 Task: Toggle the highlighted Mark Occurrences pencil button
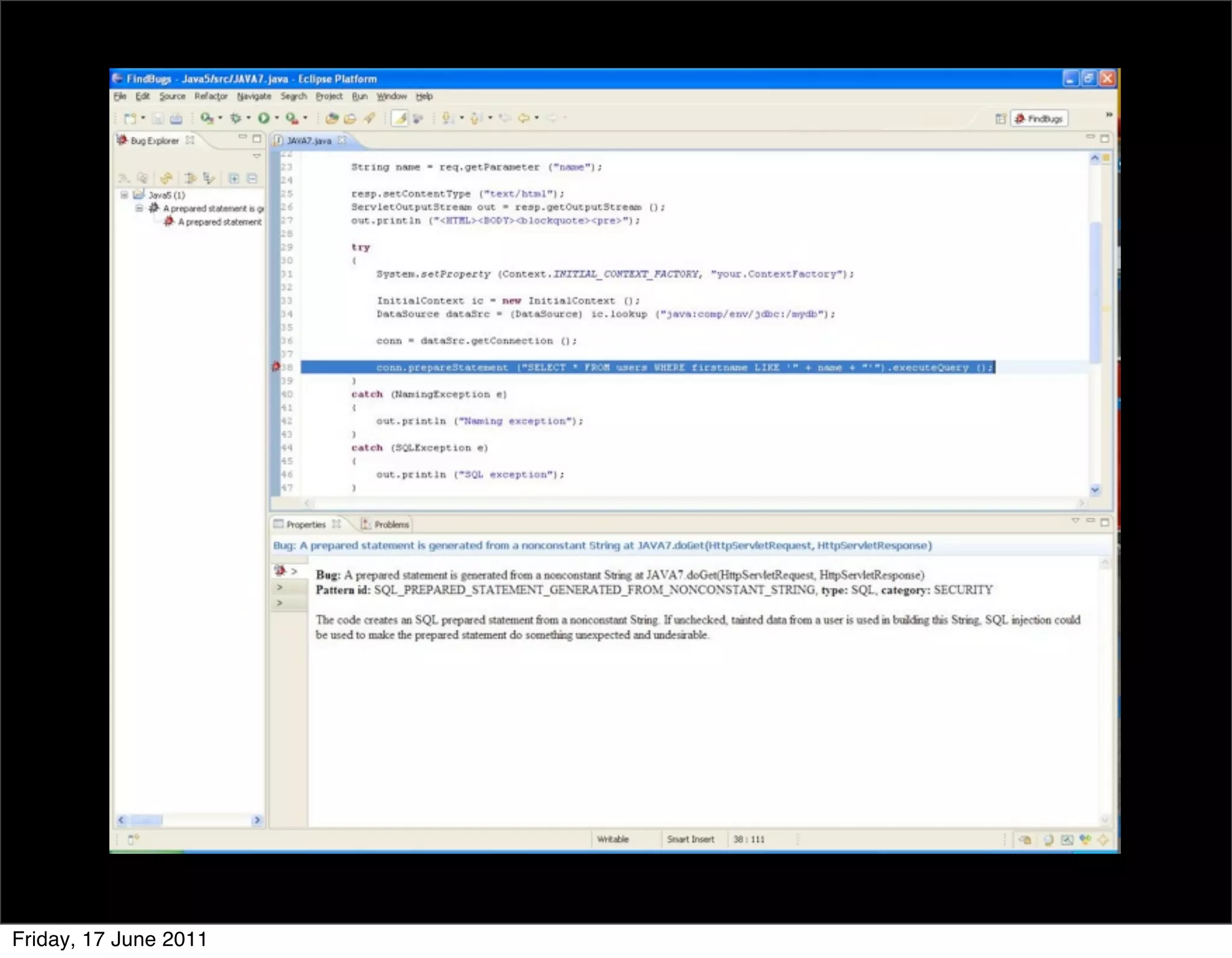[399, 118]
